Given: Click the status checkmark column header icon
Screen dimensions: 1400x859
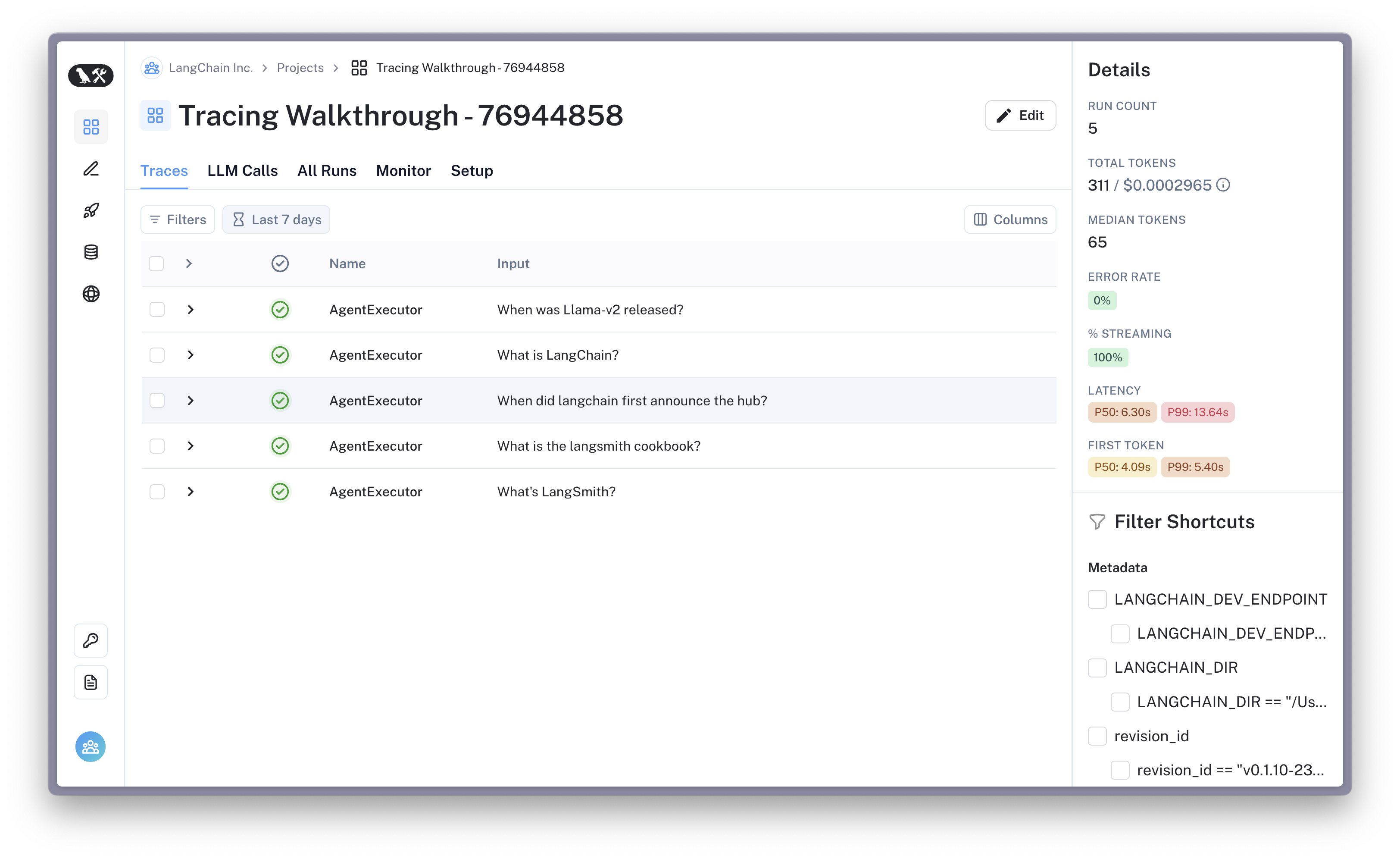Looking at the screenshot, I should point(280,264).
